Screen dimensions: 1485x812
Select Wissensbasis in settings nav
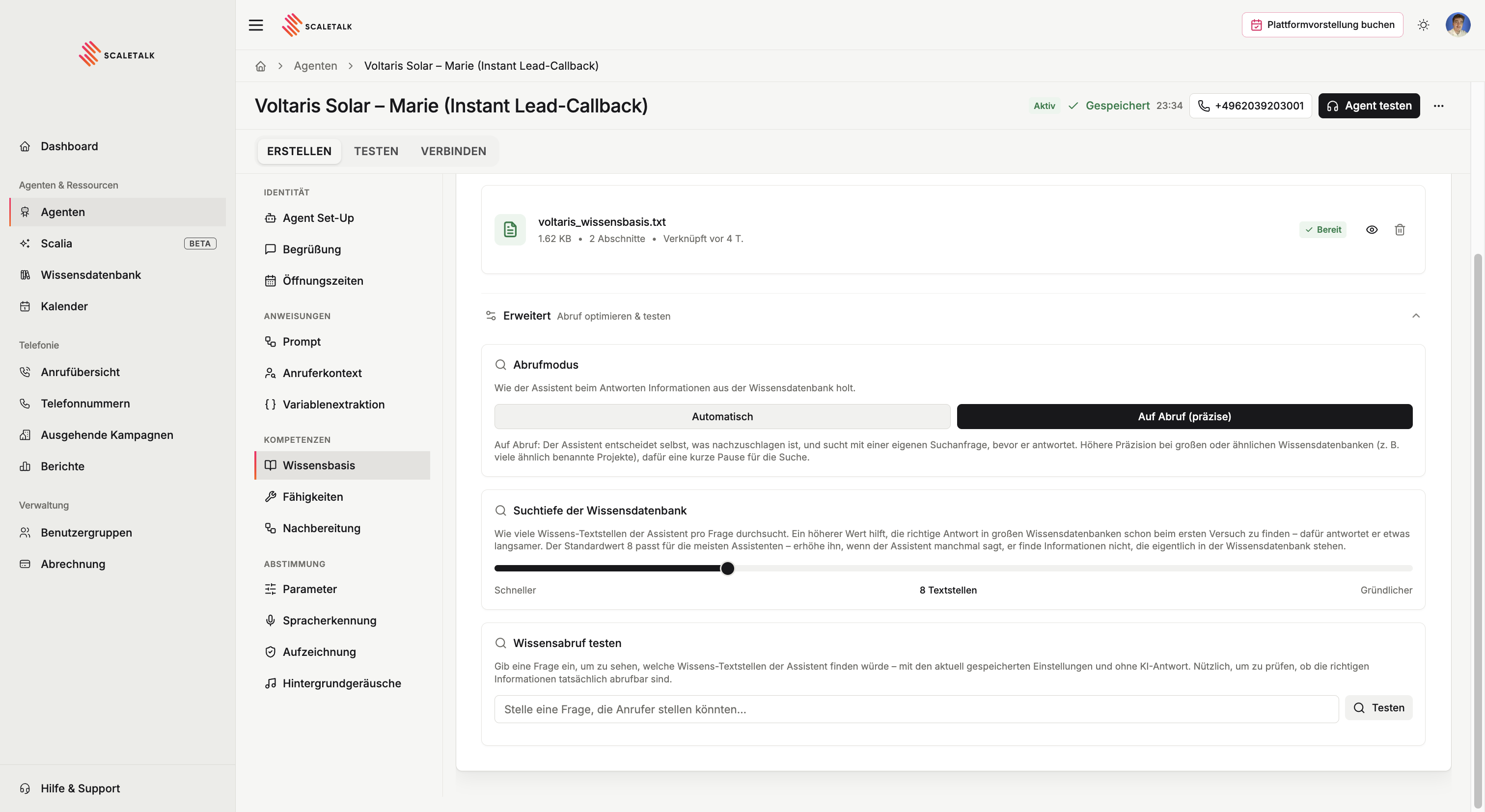click(x=342, y=465)
